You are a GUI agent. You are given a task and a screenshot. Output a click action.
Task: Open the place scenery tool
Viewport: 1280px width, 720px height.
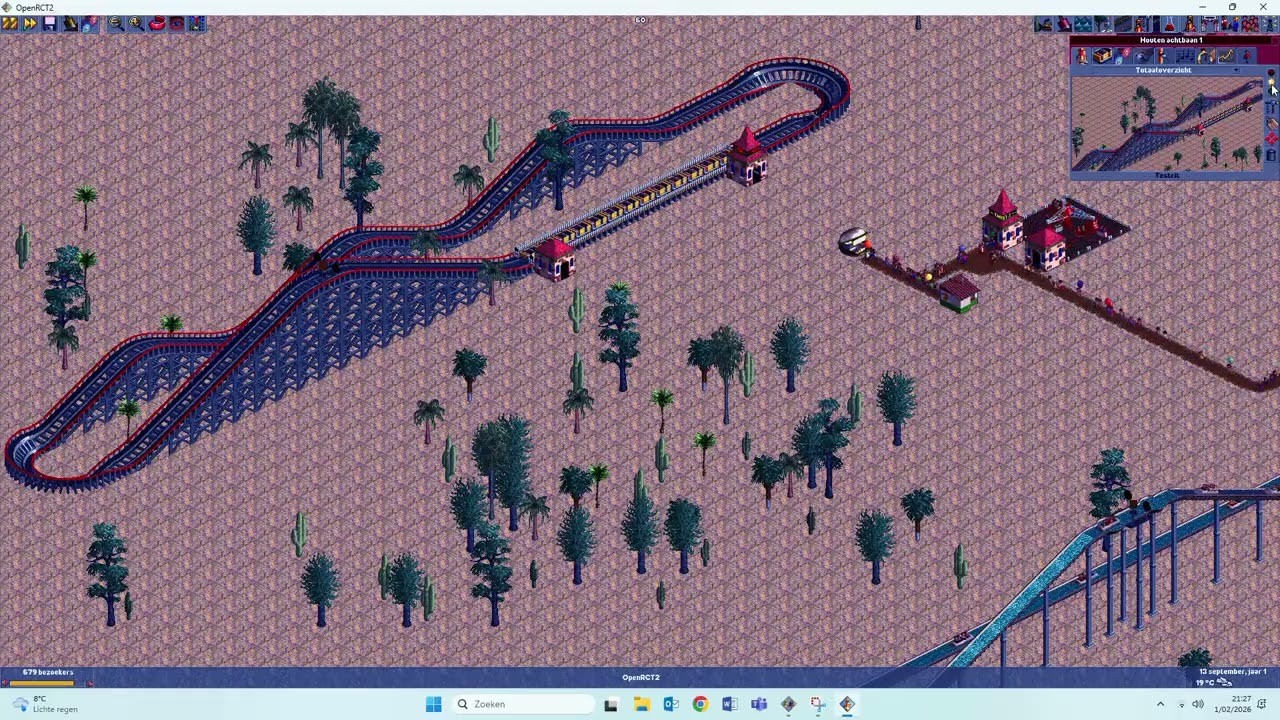coord(1103,23)
